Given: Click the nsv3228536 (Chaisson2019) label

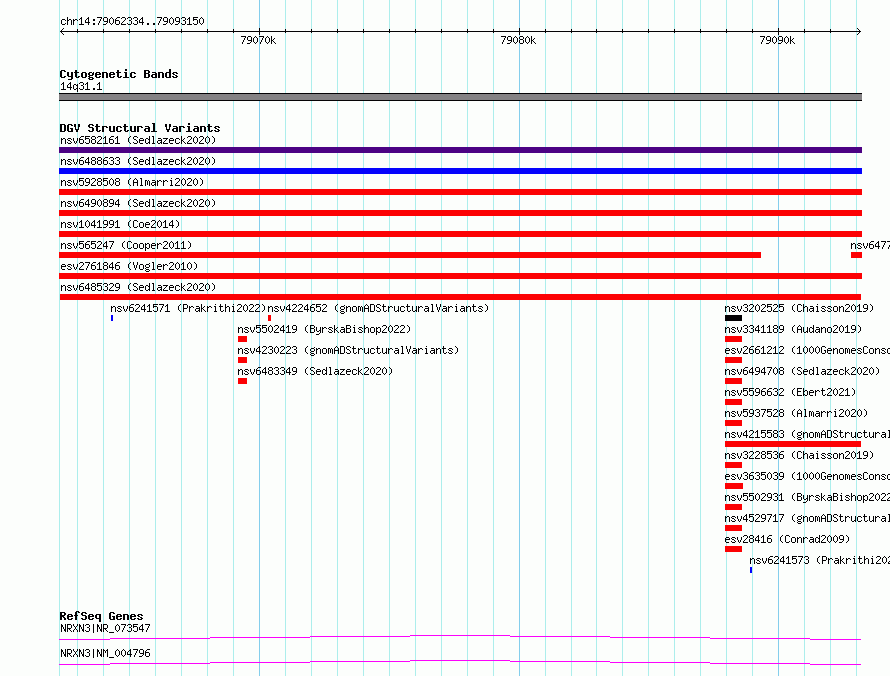Looking at the screenshot, I should click(x=799, y=455).
